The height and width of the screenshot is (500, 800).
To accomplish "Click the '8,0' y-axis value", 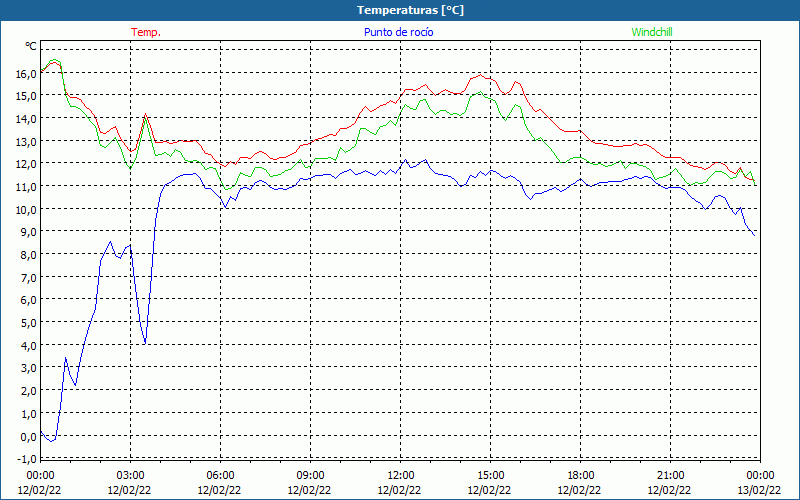I will (x=28, y=255).
